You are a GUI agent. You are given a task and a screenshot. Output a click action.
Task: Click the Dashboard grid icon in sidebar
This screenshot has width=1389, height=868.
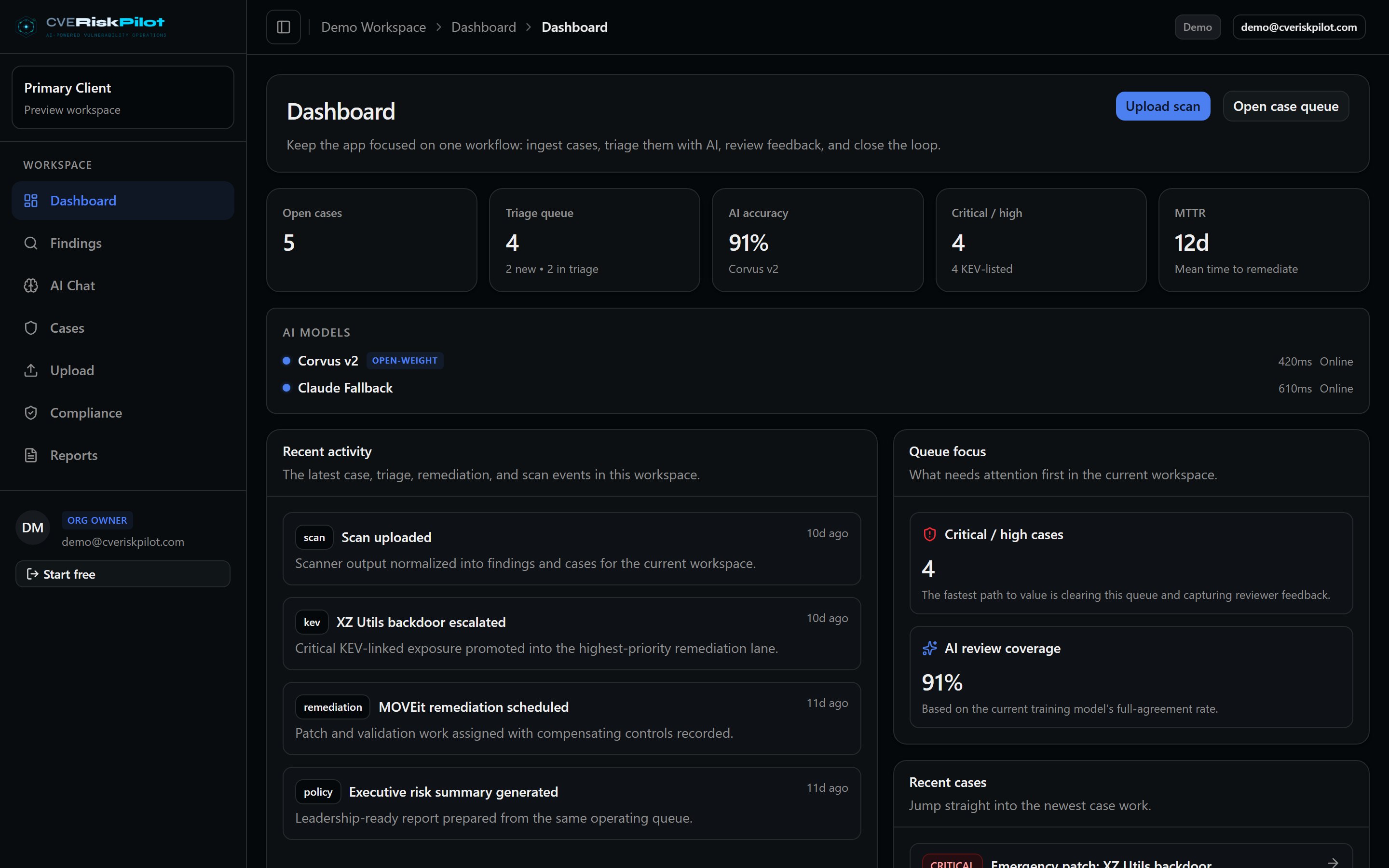tap(31, 200)
